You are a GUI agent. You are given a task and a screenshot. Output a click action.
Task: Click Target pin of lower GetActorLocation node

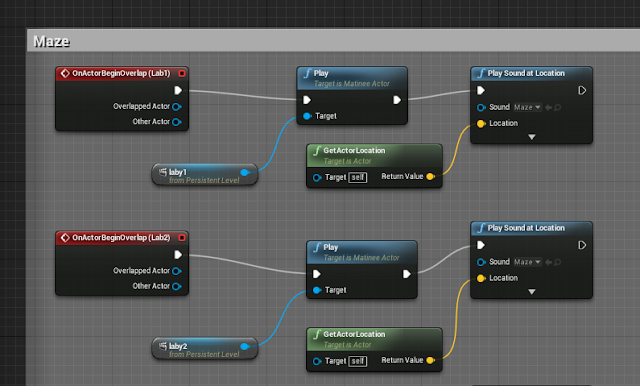pos(317,362)
